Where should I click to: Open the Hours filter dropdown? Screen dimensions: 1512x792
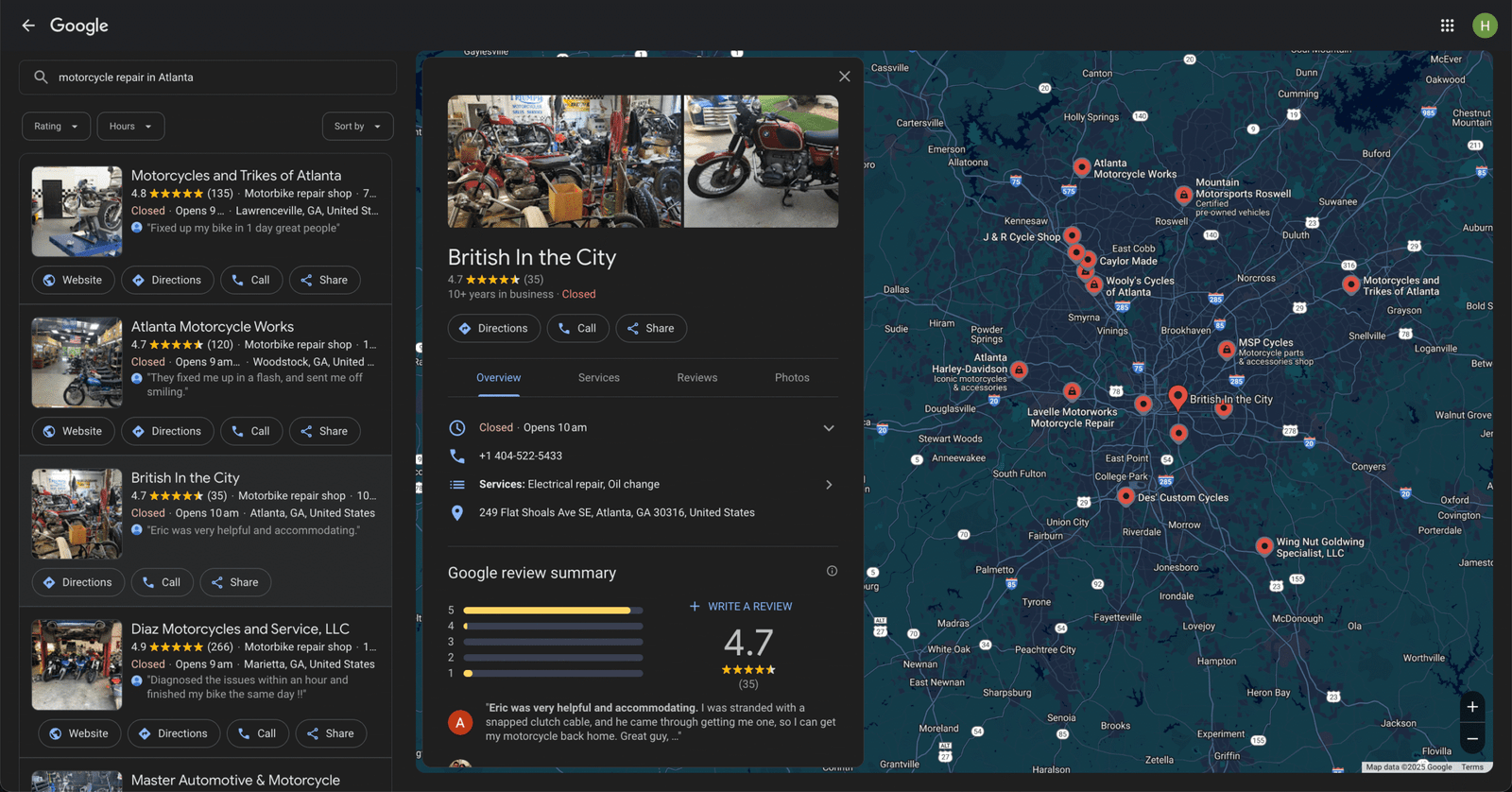pyautogui.click(x=130, y=126)
